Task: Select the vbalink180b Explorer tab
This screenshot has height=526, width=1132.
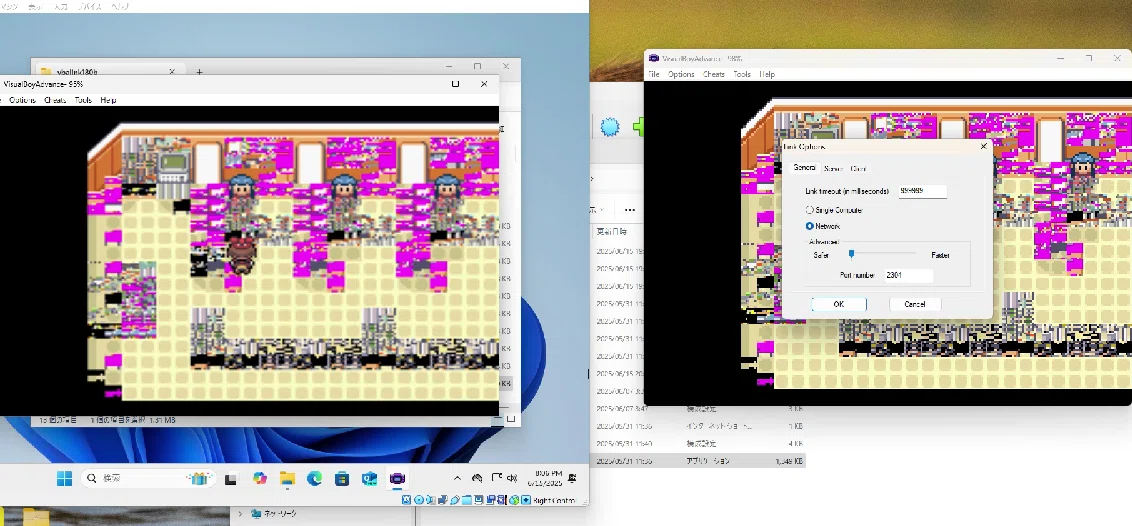Action: pos(108,71)
